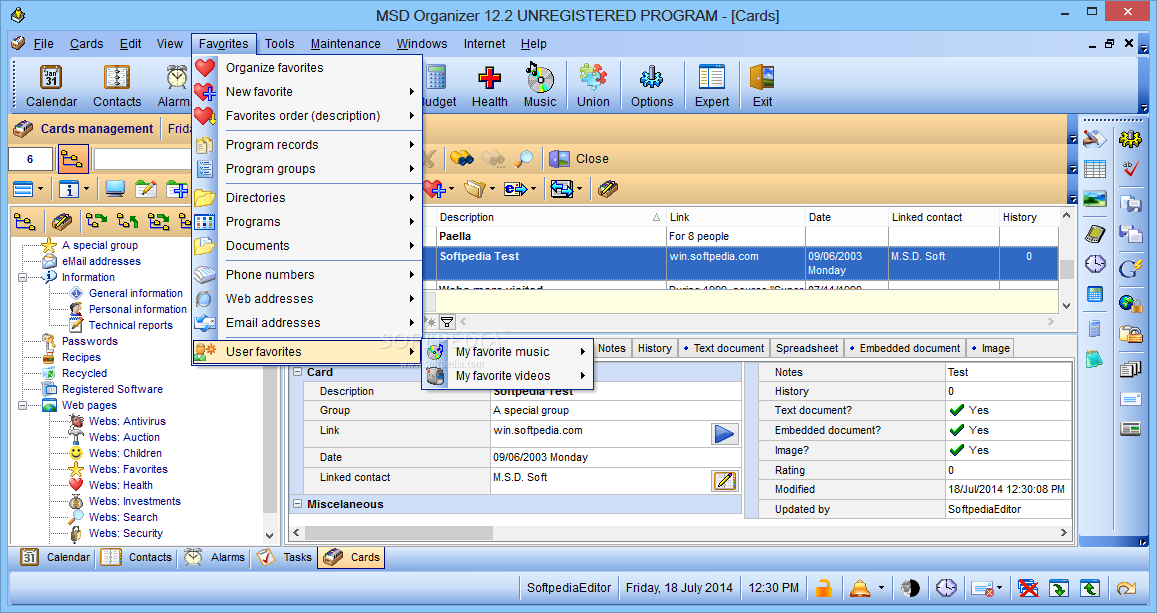Open Options from the toolbar
1157x613 pixels.
point(652,86)
